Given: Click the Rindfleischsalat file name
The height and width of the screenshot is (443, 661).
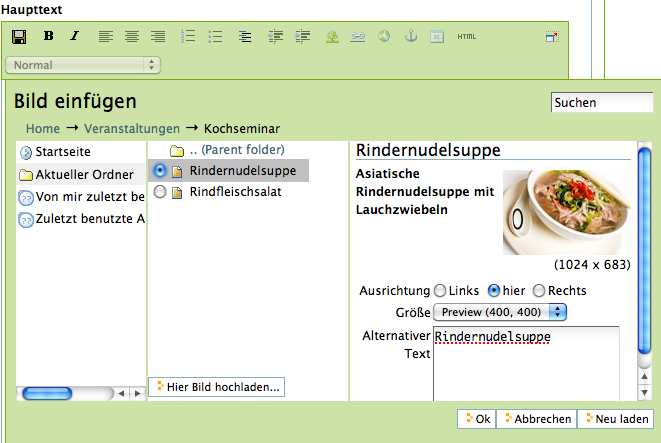Looking at the screenshot, I should point(235,192).
